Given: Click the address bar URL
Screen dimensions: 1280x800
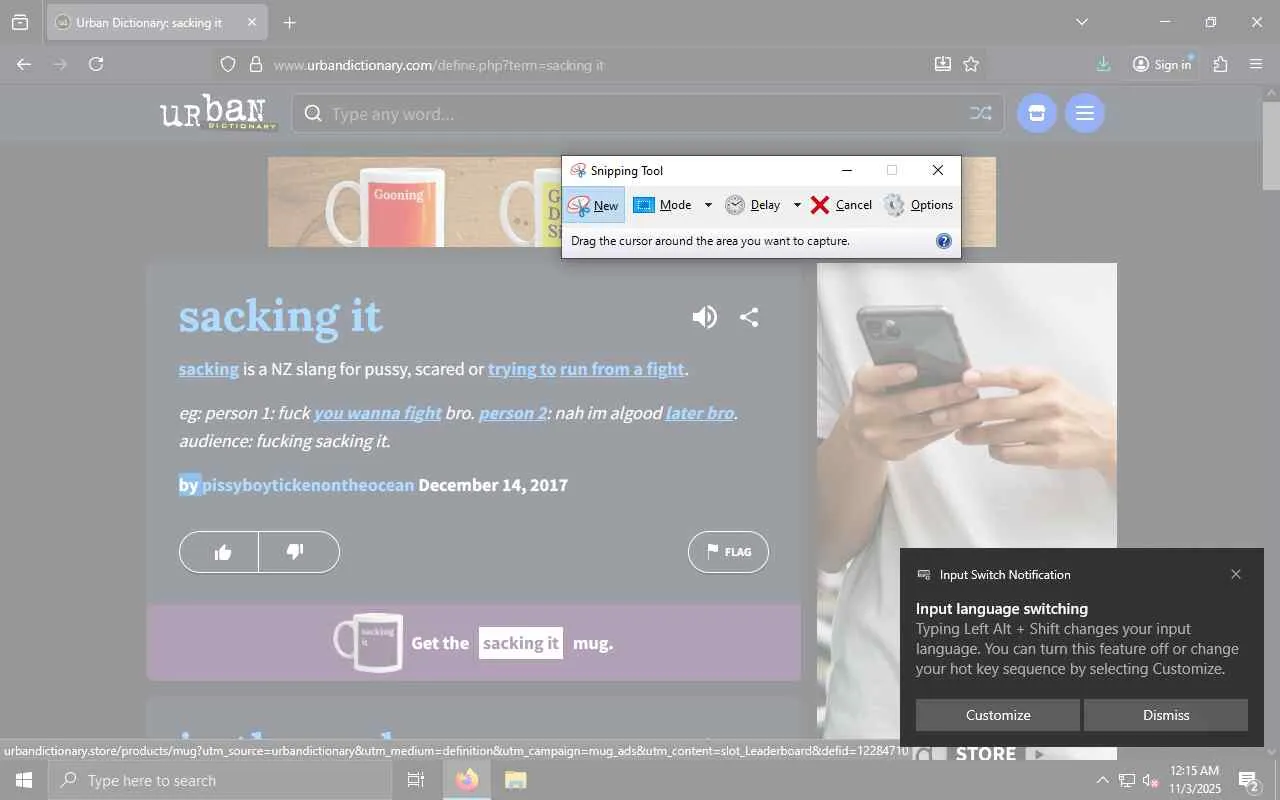Looking at the screenshot, I should click(x=439, y=65).
